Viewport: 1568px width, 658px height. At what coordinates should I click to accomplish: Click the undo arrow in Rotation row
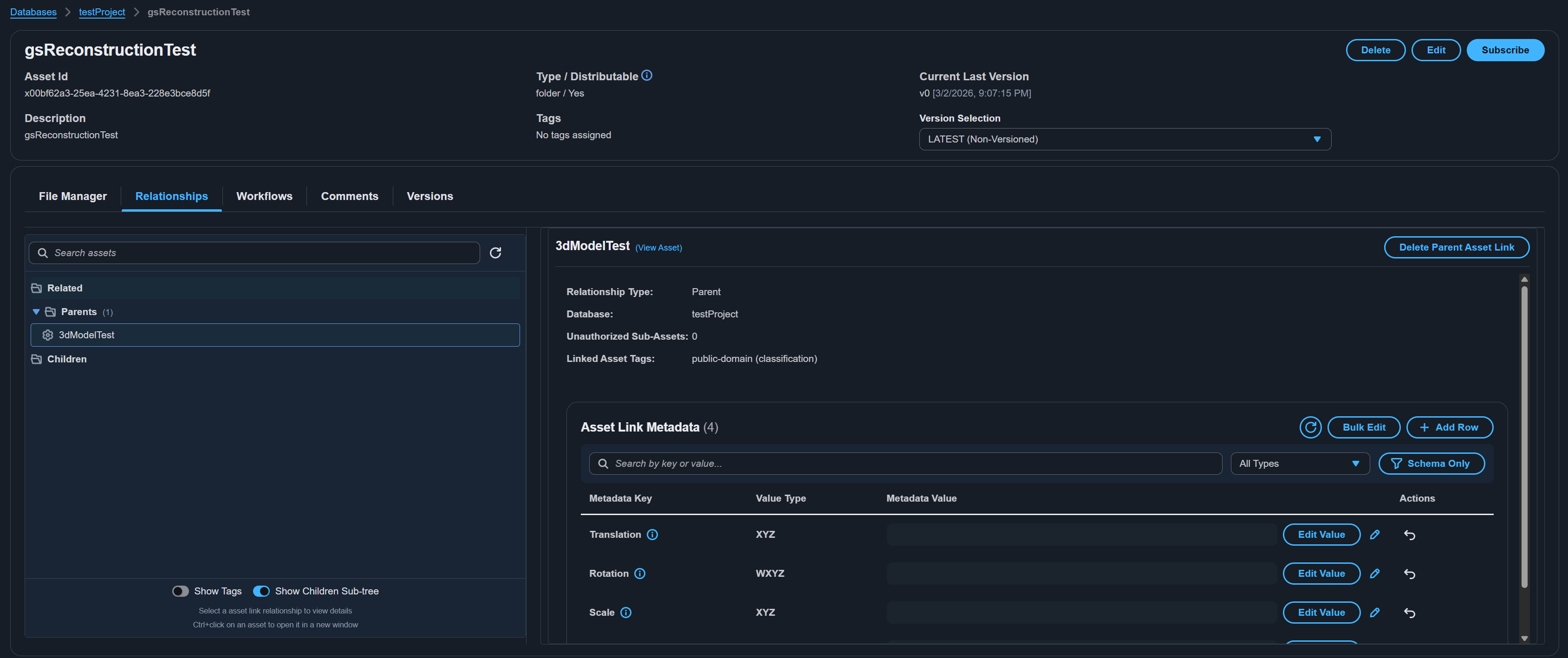tap(1409, 574)
